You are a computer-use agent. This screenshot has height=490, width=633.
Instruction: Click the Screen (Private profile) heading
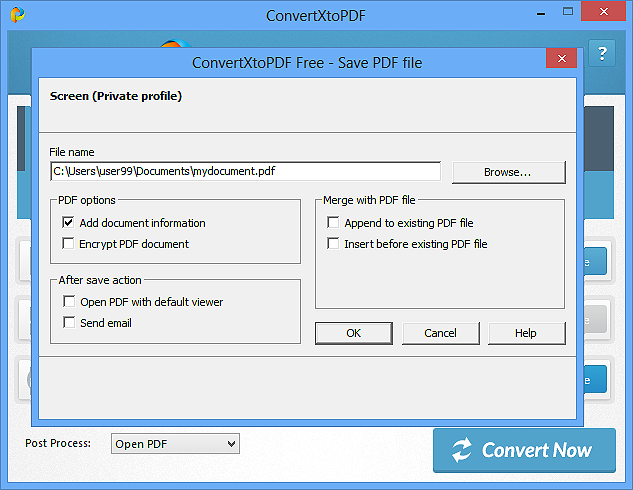[116, 96]
